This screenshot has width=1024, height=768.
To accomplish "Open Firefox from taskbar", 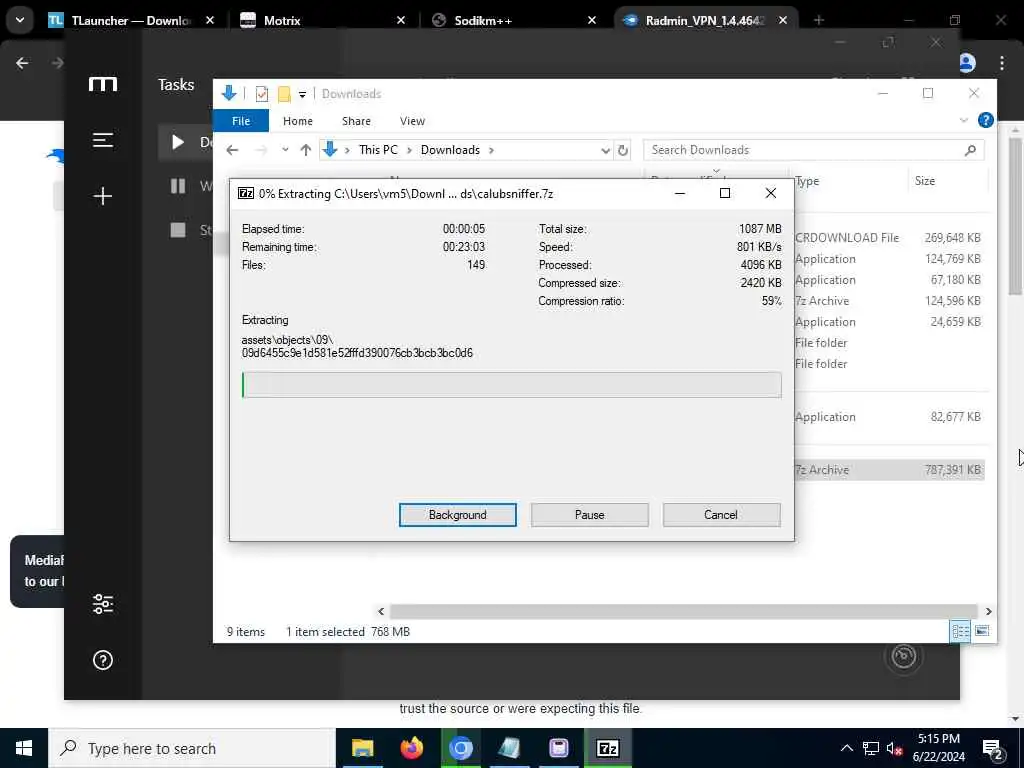I will click(411, 748).
